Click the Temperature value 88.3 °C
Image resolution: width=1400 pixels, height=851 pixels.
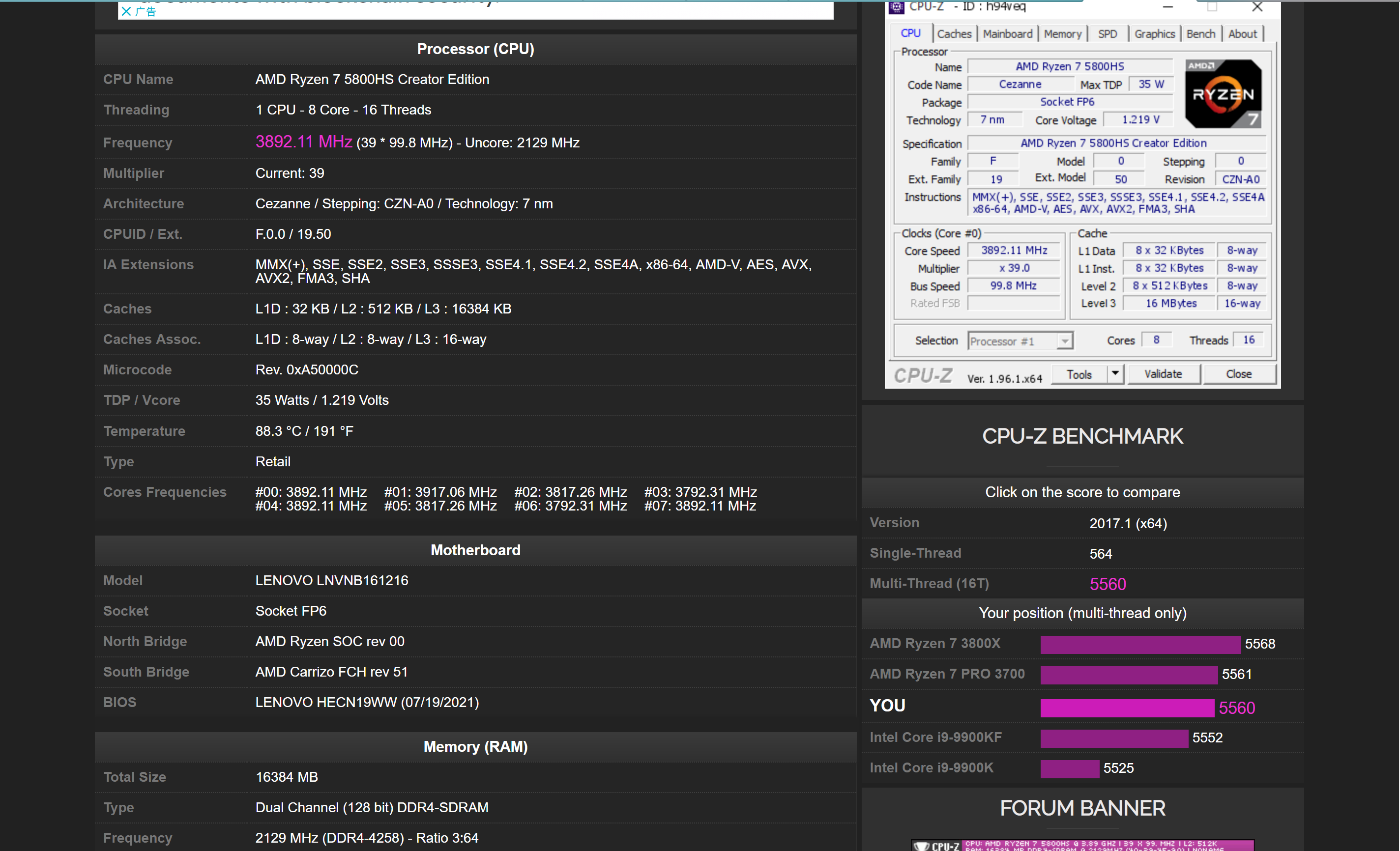304,431
